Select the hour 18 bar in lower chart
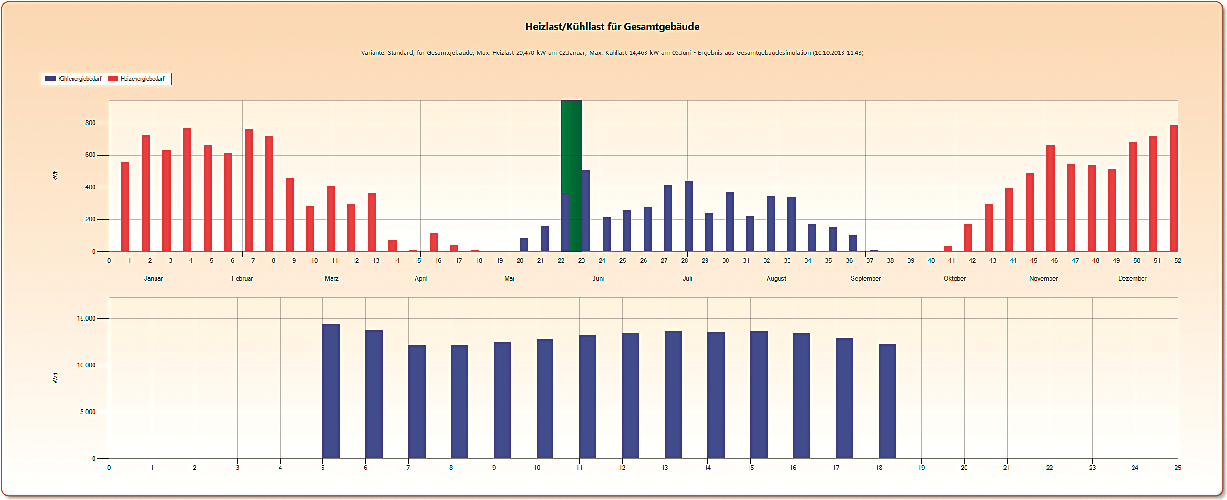The width and height of the screenshot is (1227, 500). (x=888, y=401)
